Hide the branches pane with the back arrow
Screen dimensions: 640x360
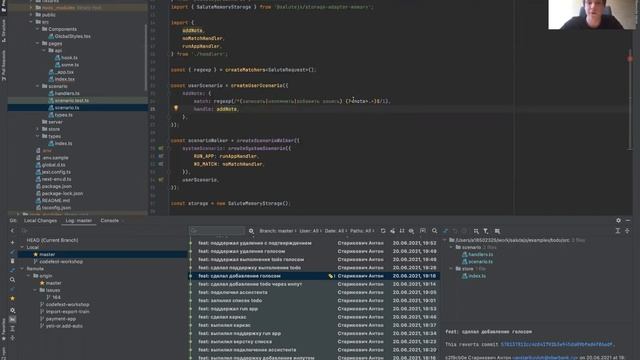tap(12, 231)
